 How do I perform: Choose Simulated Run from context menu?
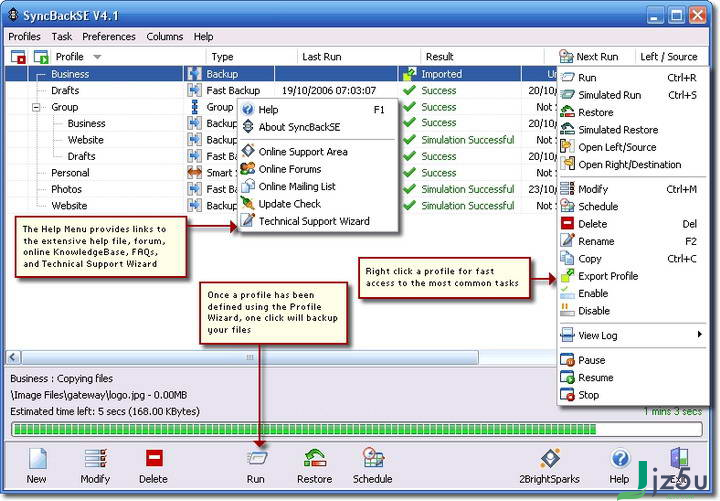[632, 95]
